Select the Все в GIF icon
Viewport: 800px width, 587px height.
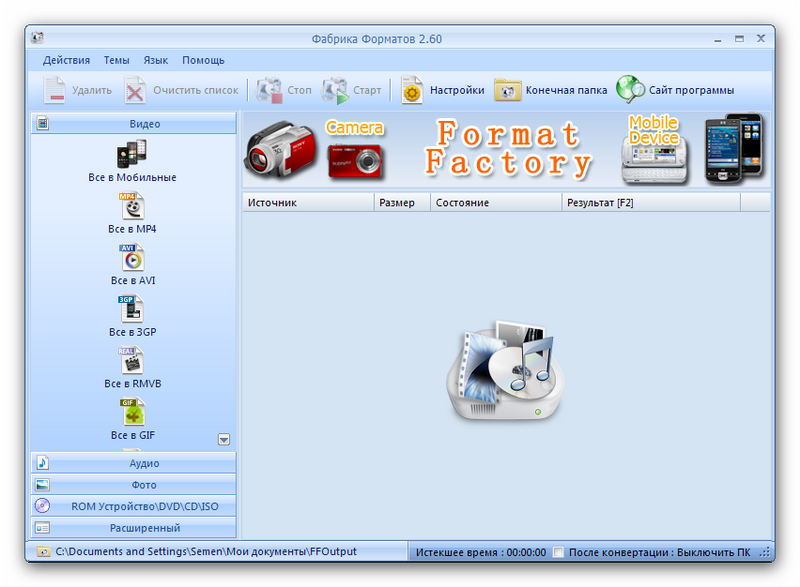(133, 412)
